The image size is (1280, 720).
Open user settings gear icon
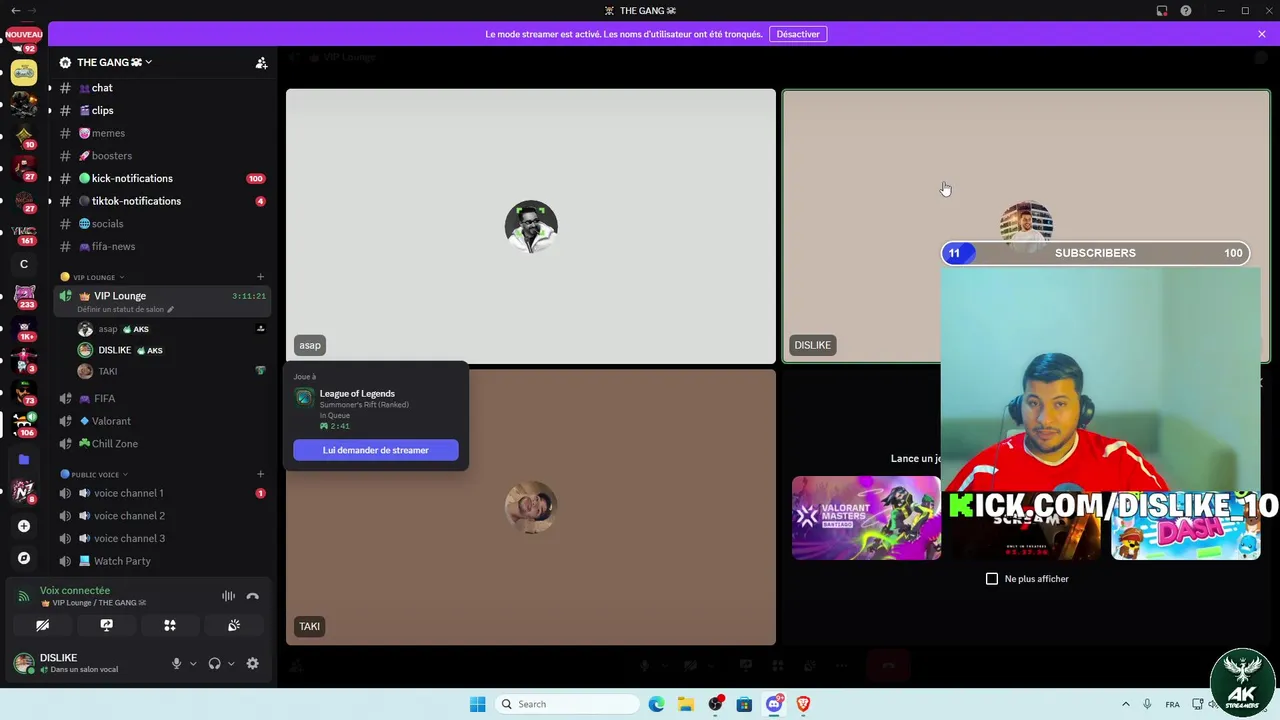[x=253, y=663]
